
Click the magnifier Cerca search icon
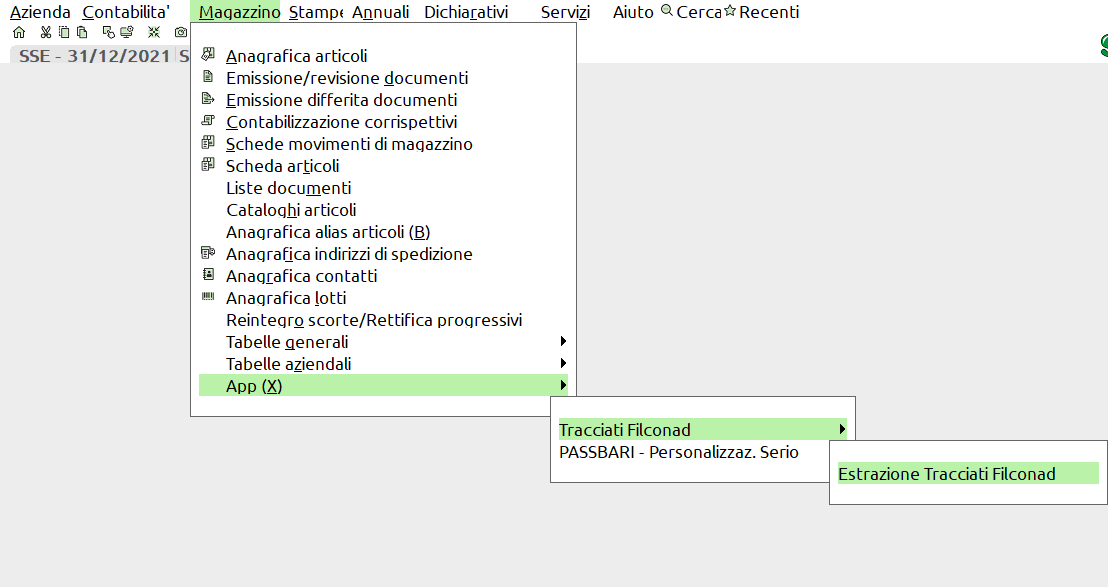tap(667, 12)
